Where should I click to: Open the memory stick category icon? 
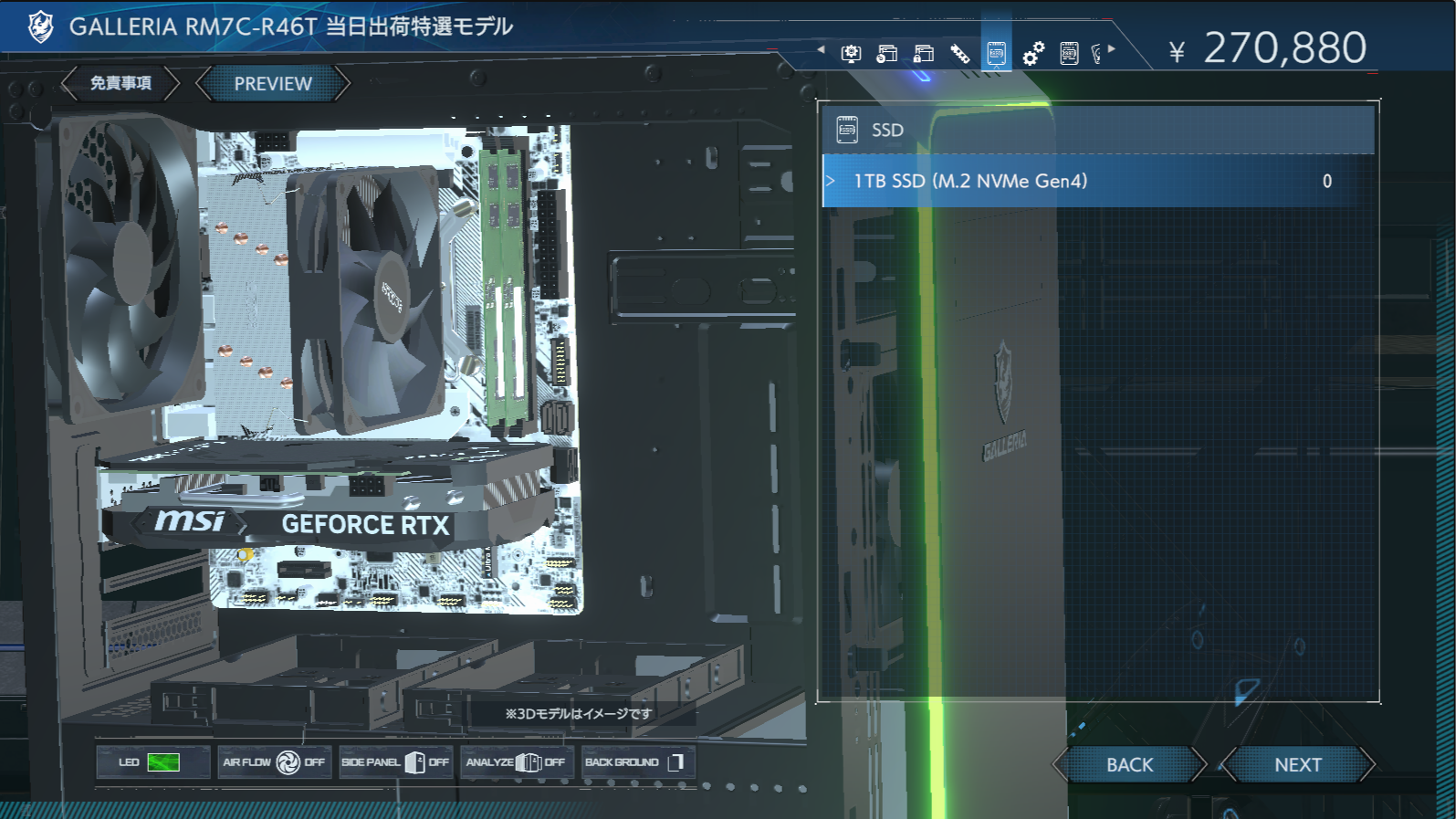tap(959, 54)
